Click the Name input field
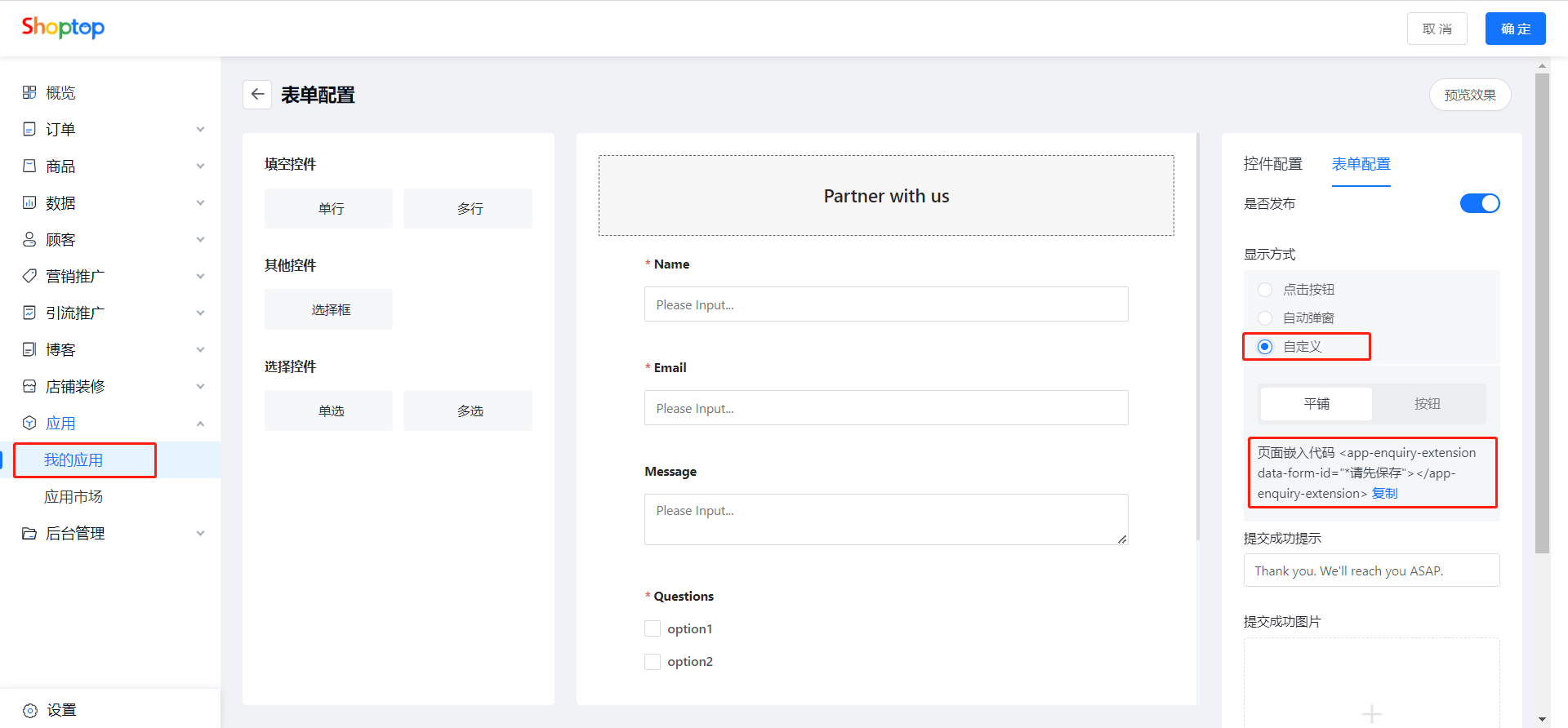1568x728 pixels. (886, 304)
